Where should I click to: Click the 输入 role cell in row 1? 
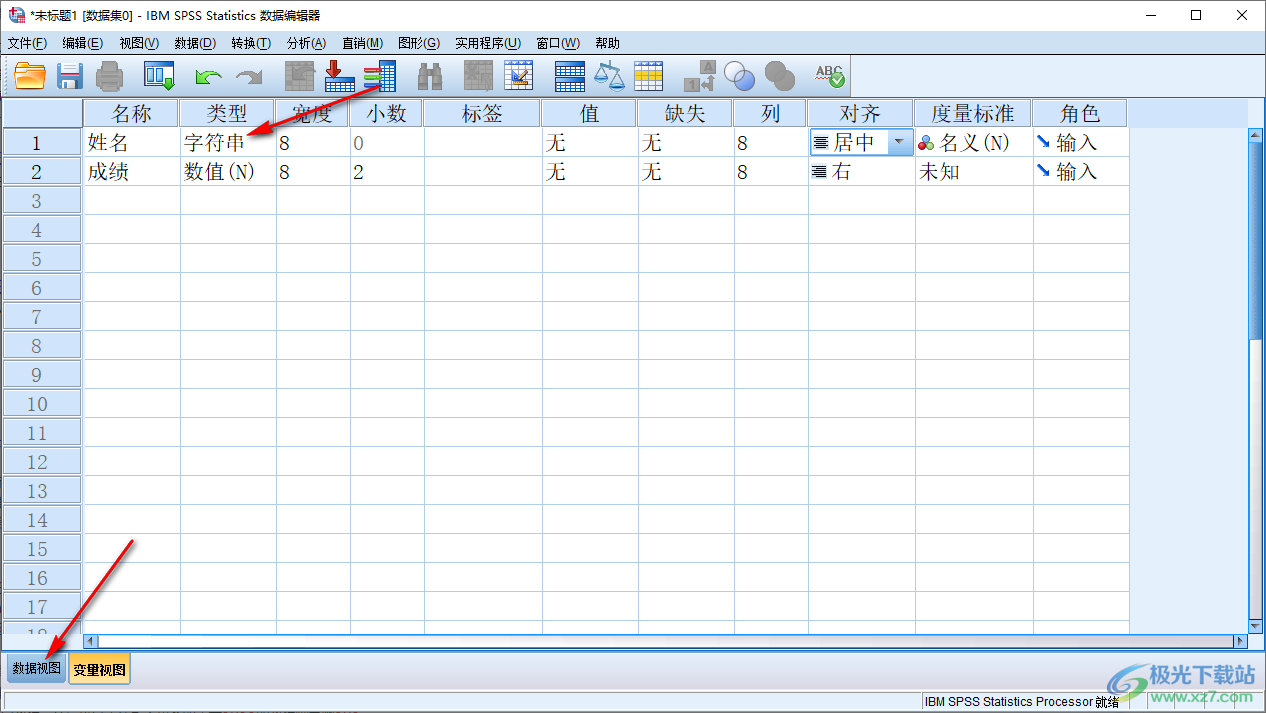pos(1080,142)
